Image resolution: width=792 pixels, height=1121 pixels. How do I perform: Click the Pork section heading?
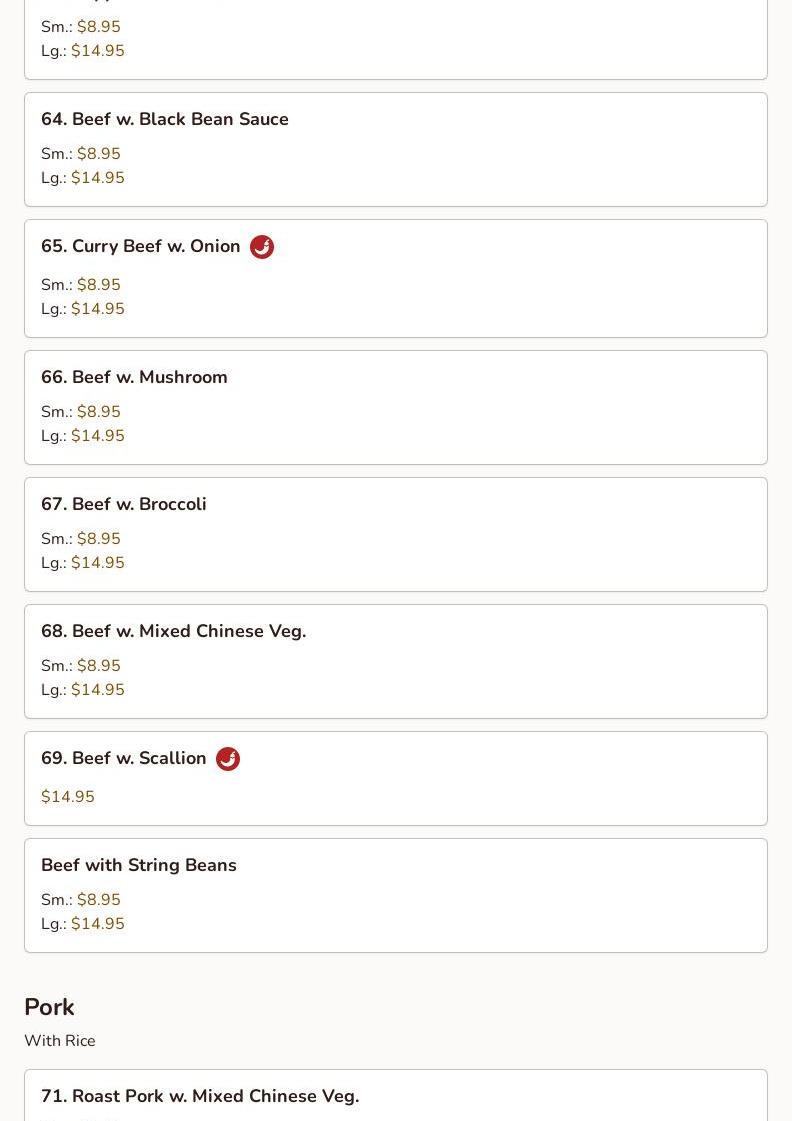(x=49, y=1007)
